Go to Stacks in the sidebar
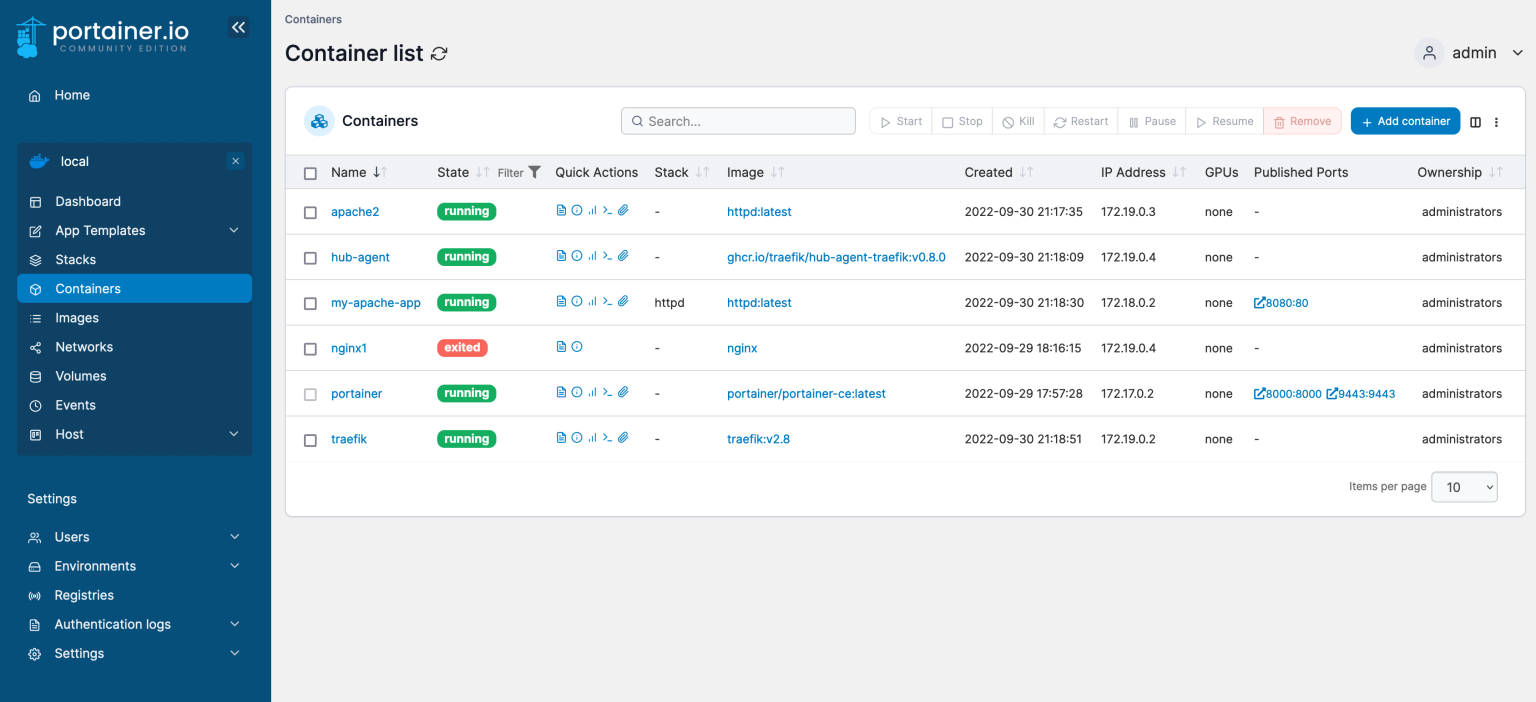This screenshot has width=1536, height=702. click(75, 259)
